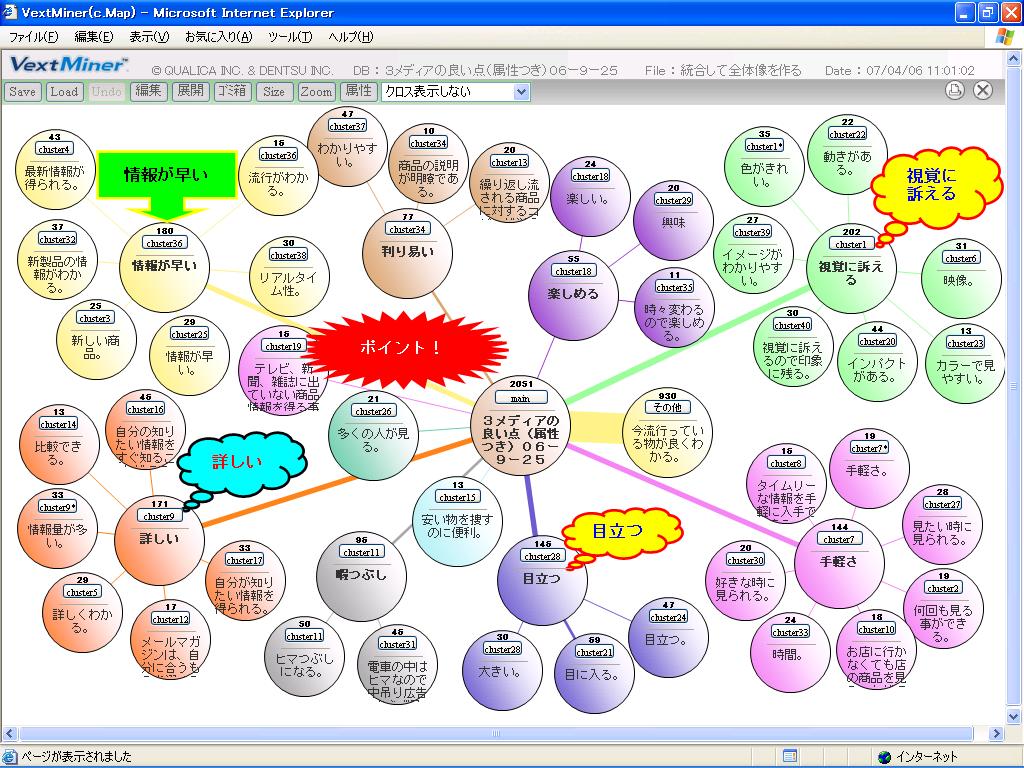Select the 新しい商品 cluster3 node
Screen dimensions: 1024x768
(x=96, y=339)
